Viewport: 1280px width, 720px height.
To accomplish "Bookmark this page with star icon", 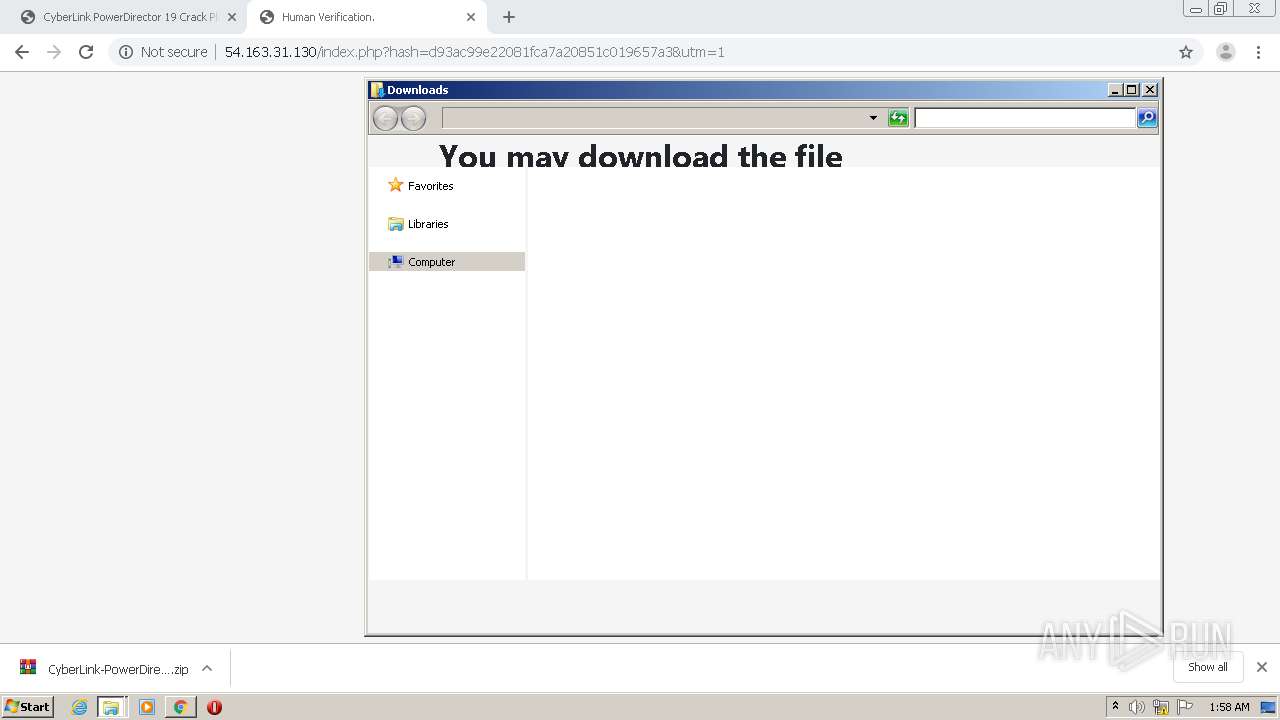I will coord(1186,52).
